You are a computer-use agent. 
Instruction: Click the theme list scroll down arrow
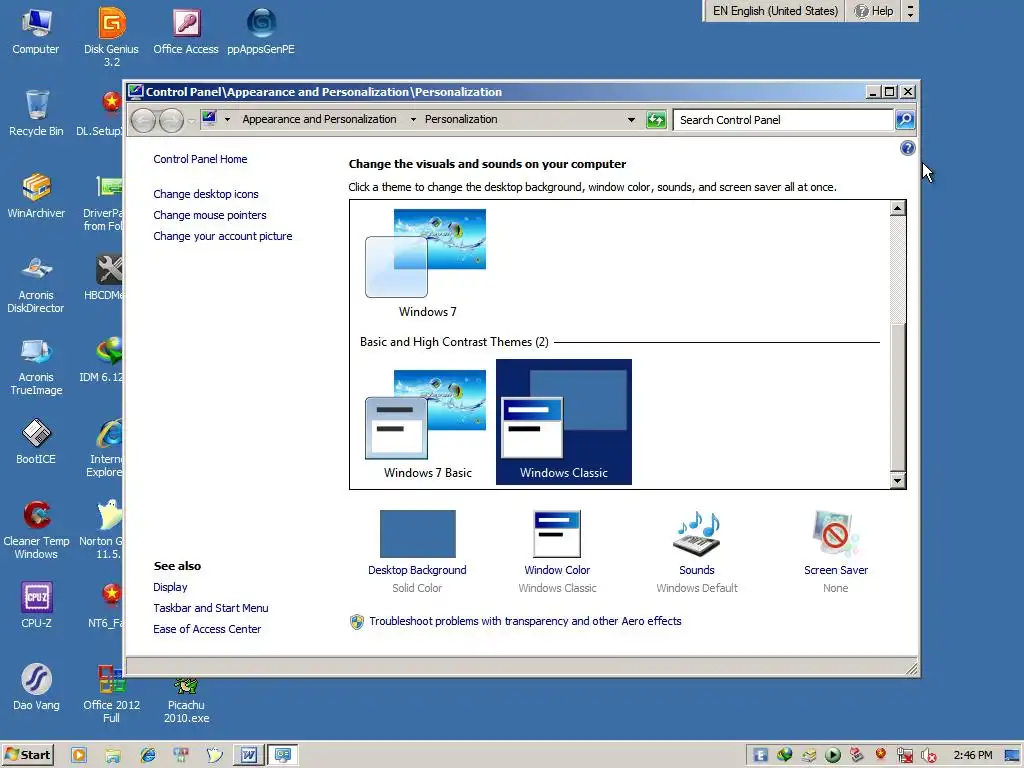click(x=897, y=481)
